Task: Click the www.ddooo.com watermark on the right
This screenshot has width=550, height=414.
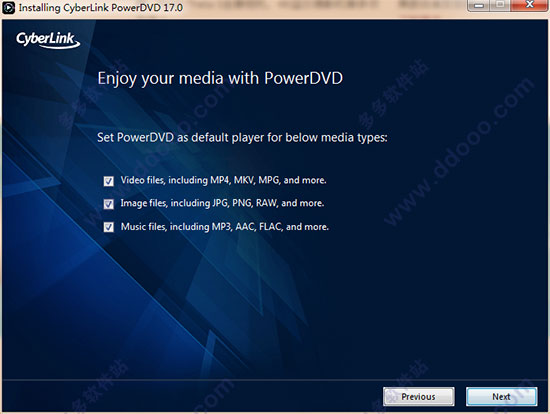Action: pyautogui.click(x=460, y=152)
